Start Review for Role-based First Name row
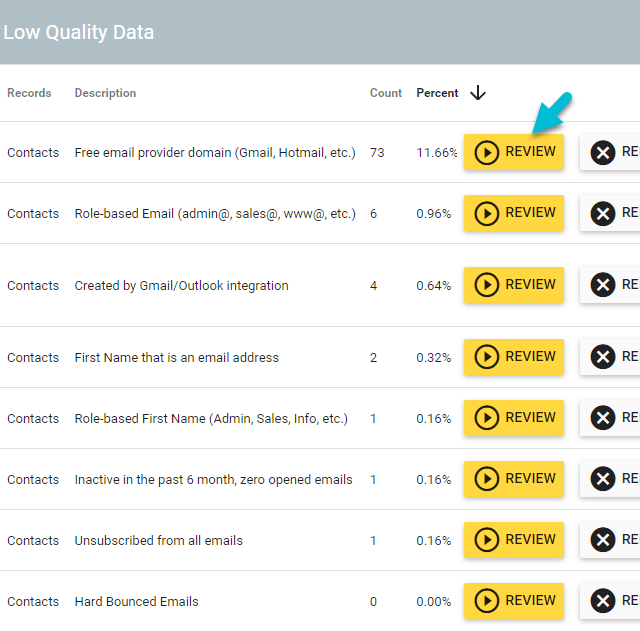Viewport: 640px width, 631px height. [x=514, y=418]
